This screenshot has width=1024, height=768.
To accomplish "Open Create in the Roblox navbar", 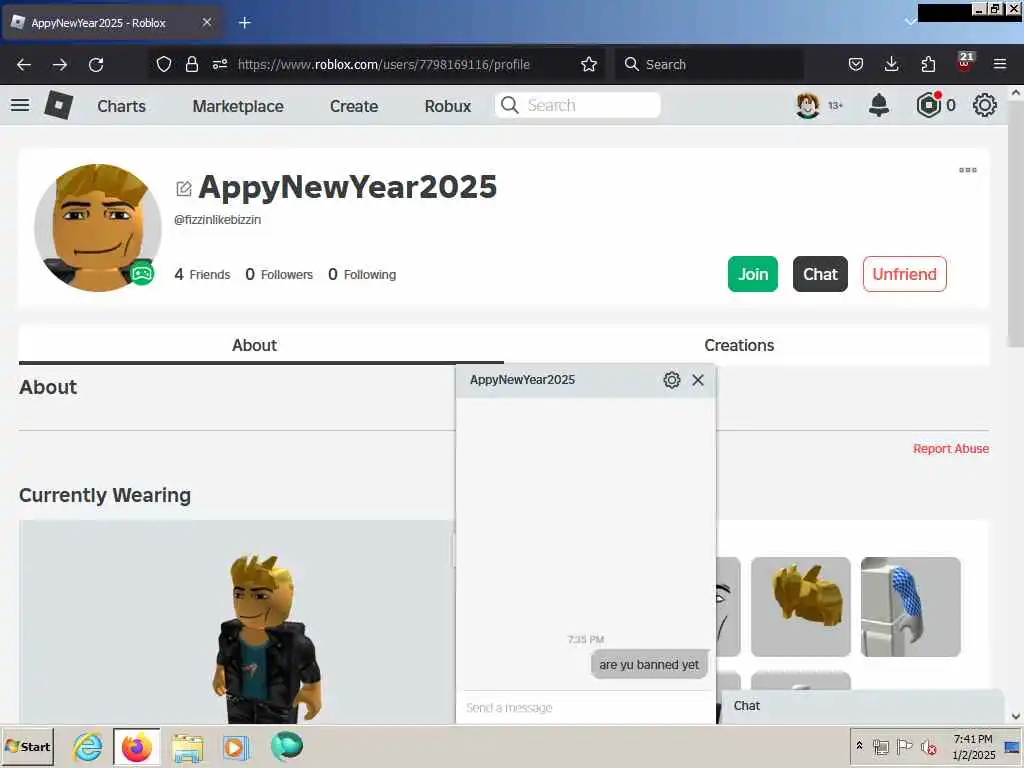I will pos(353,106).
